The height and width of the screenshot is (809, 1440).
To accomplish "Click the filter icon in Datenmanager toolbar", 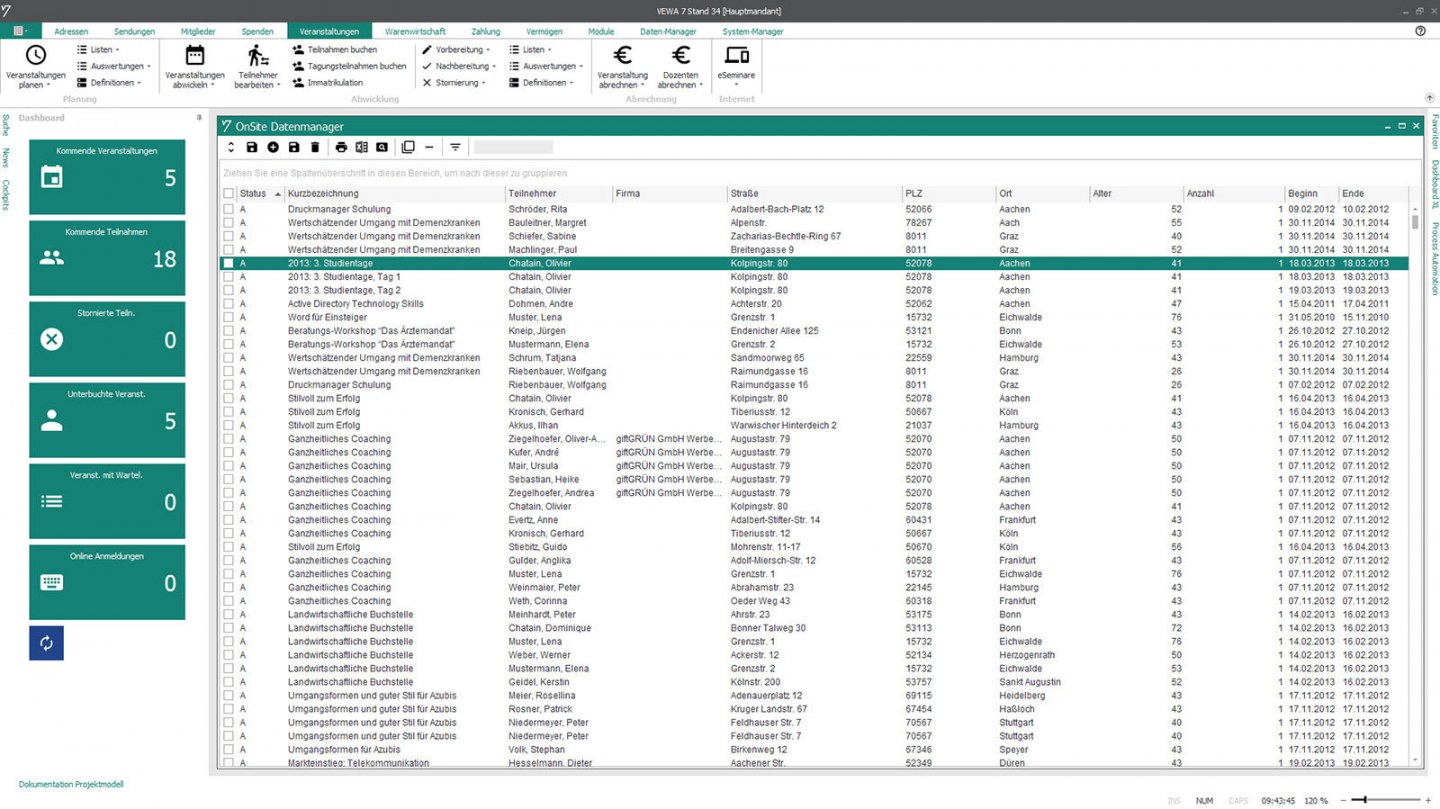I will point(455,147).
